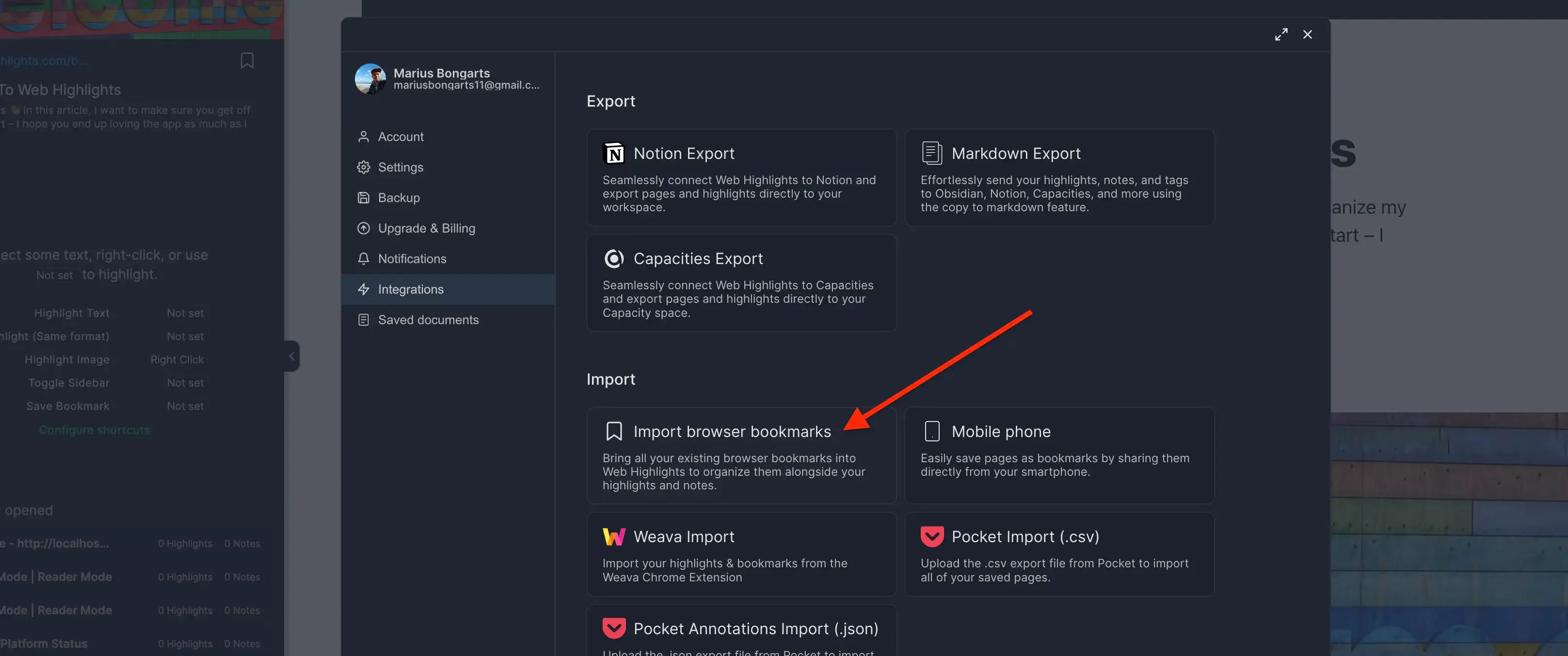
Task: Open the Settings section
Action: tap(448, 167)
